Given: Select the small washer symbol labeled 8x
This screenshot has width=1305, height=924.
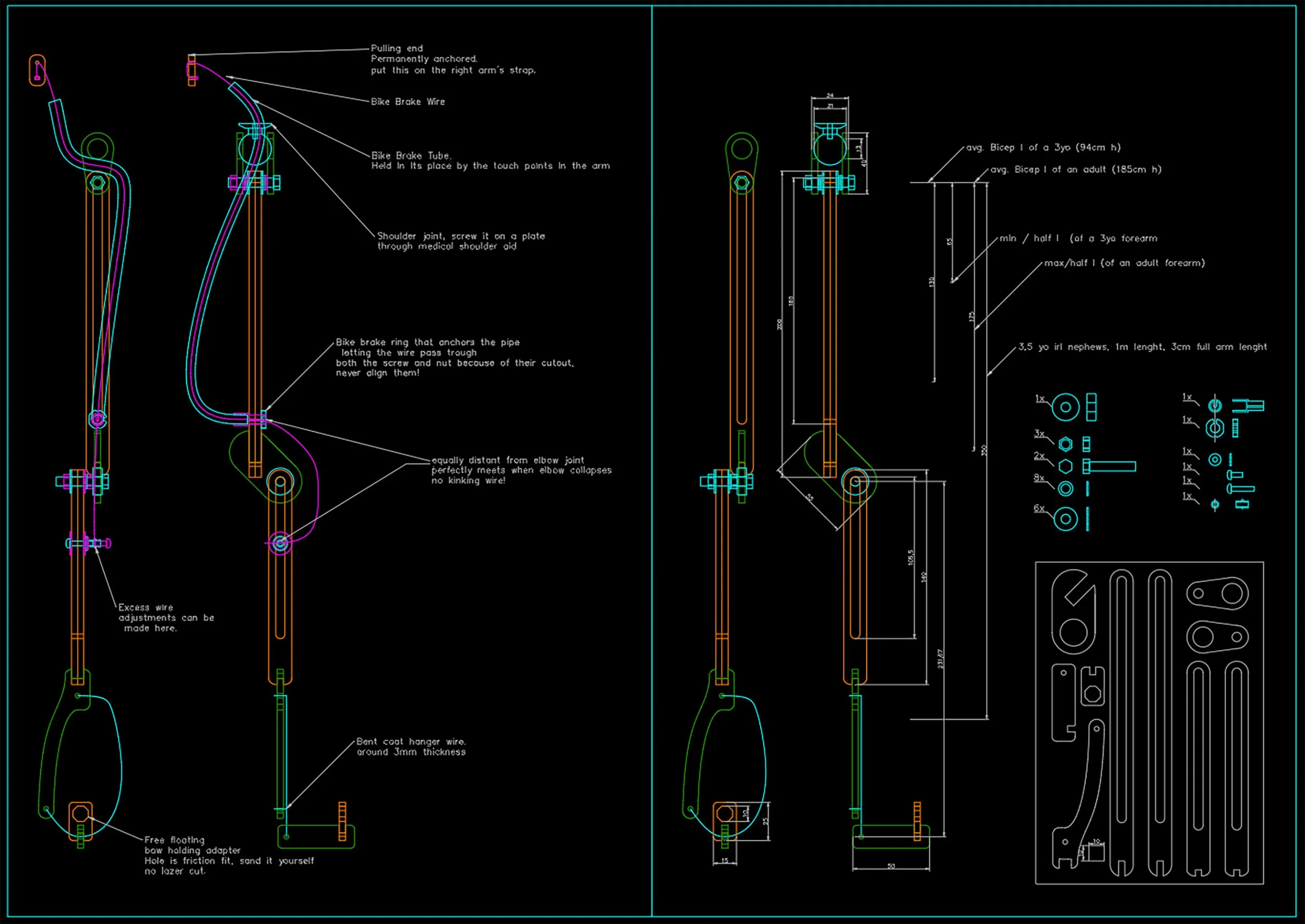Looking at the screenshot, I should (x=1065, y=488).
